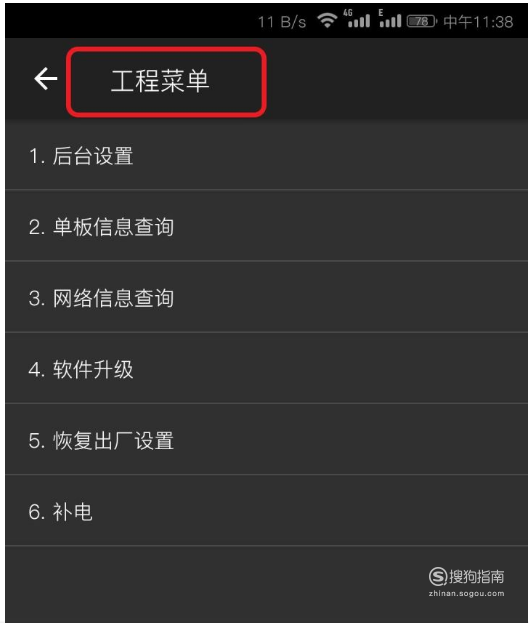Click the number 78 in battery indicator
The width and height of the screenshot is (529, 623).
(422, 21)
